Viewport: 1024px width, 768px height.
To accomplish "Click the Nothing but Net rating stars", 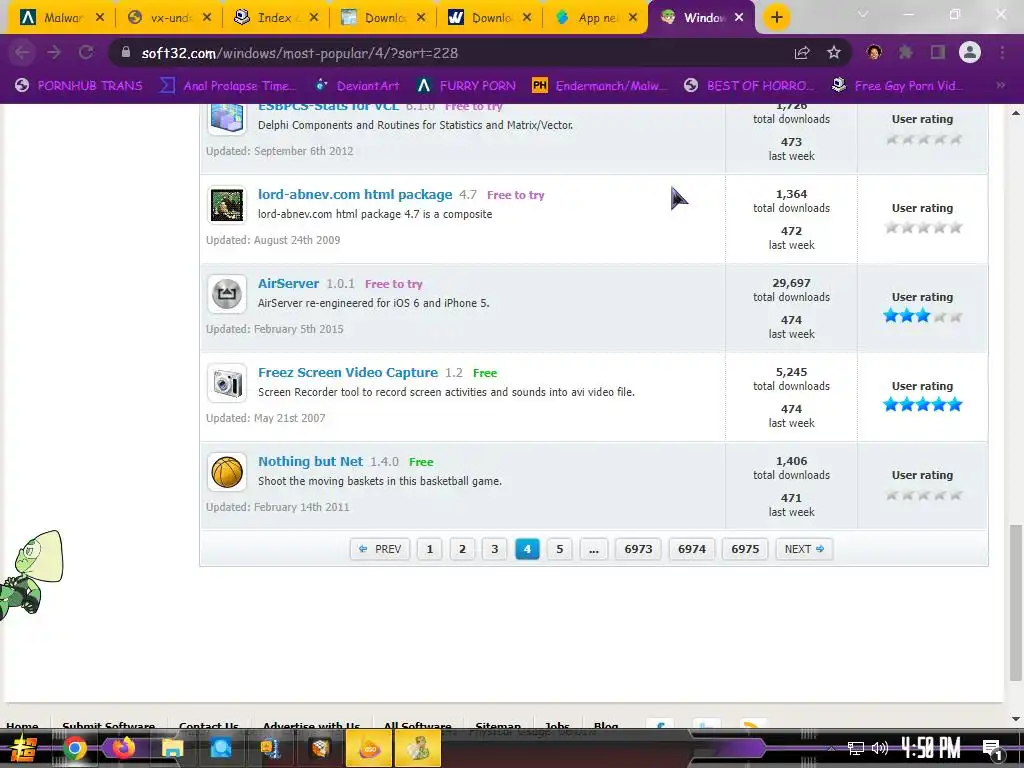I will (x=923, y=495).
